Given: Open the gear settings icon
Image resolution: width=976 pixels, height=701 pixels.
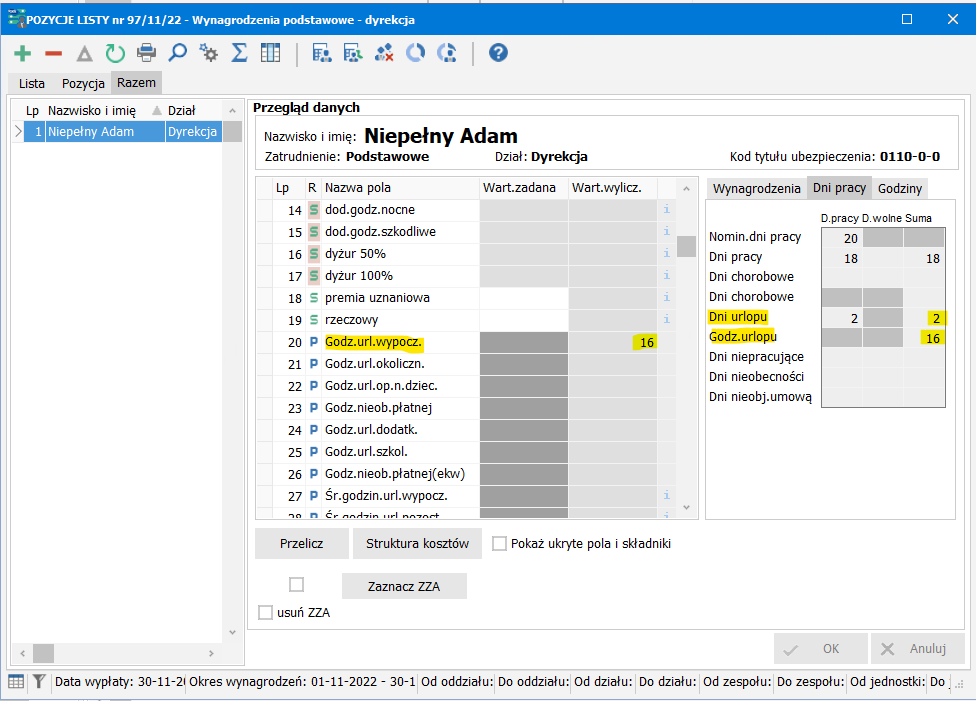Looking at the screenshot, I should coord(209,53).
